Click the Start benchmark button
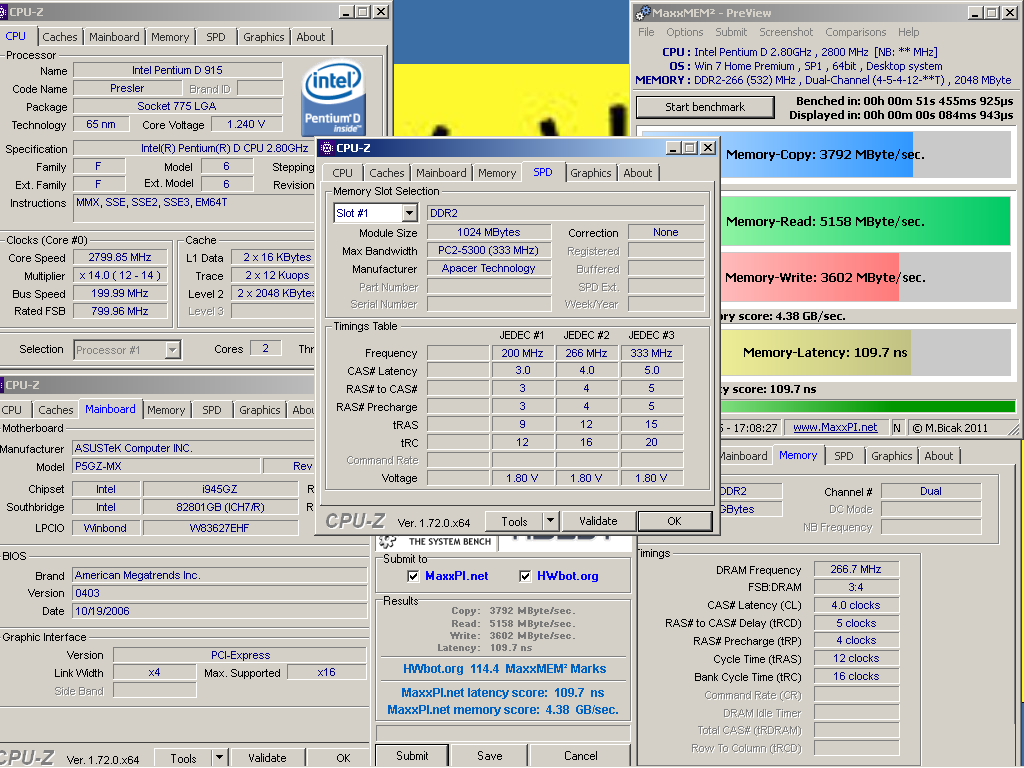This screenshot has height=768, width=1024. [x=705, y=107]
